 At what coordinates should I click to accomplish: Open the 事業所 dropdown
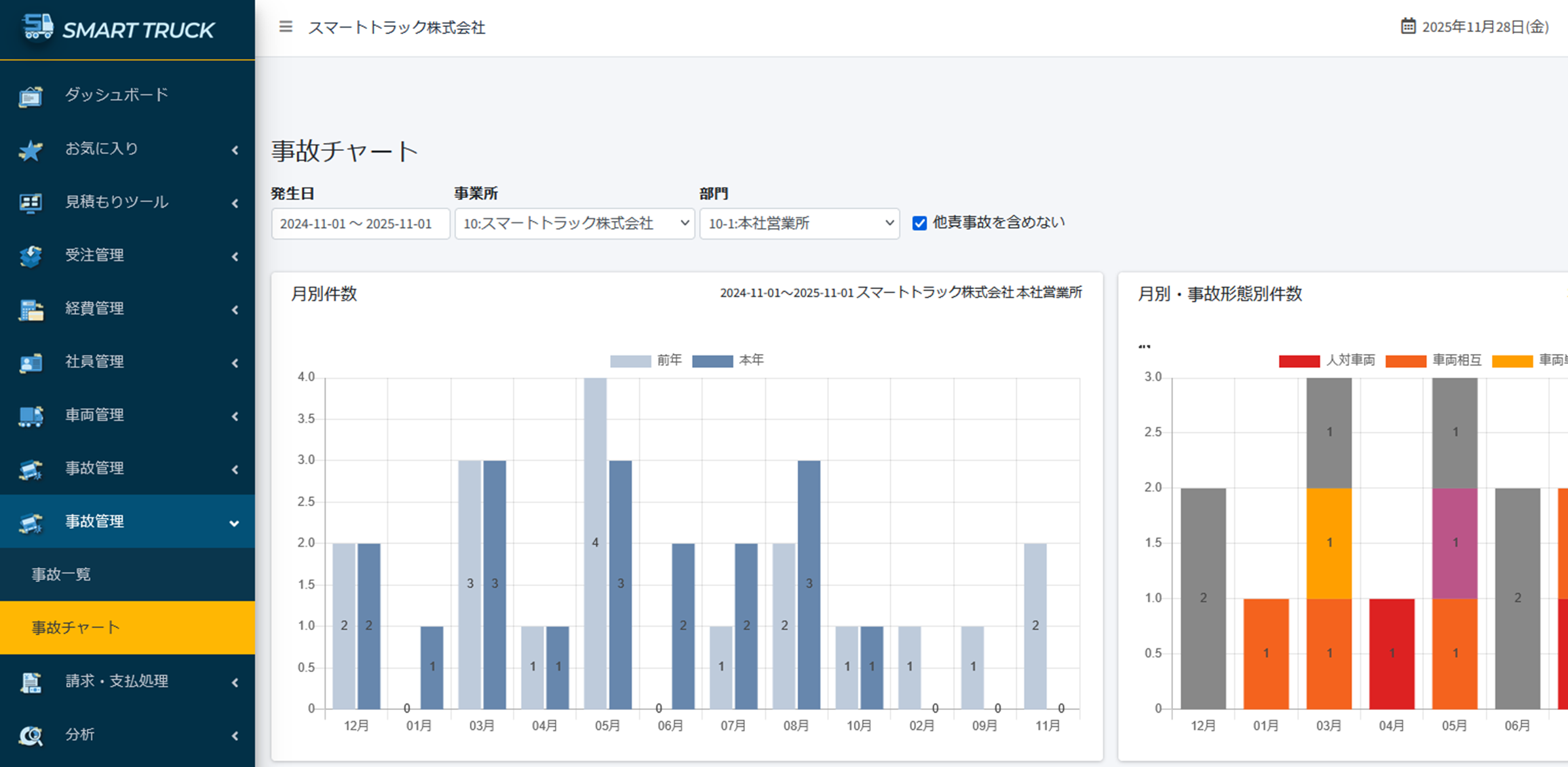575,224
